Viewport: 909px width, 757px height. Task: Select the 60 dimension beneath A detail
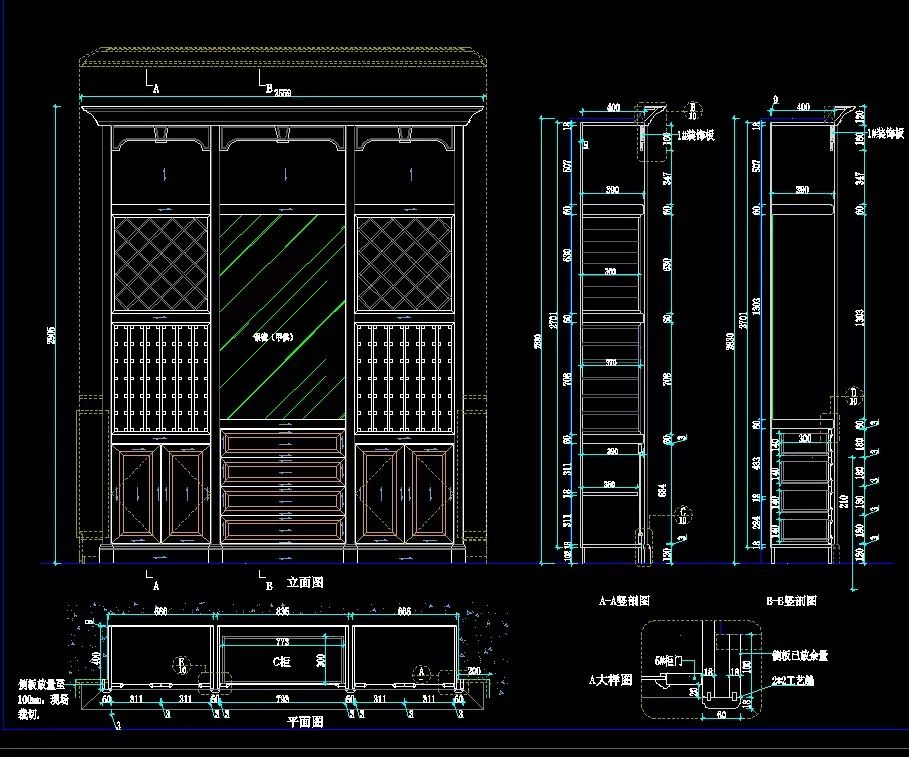click(721, 715)
